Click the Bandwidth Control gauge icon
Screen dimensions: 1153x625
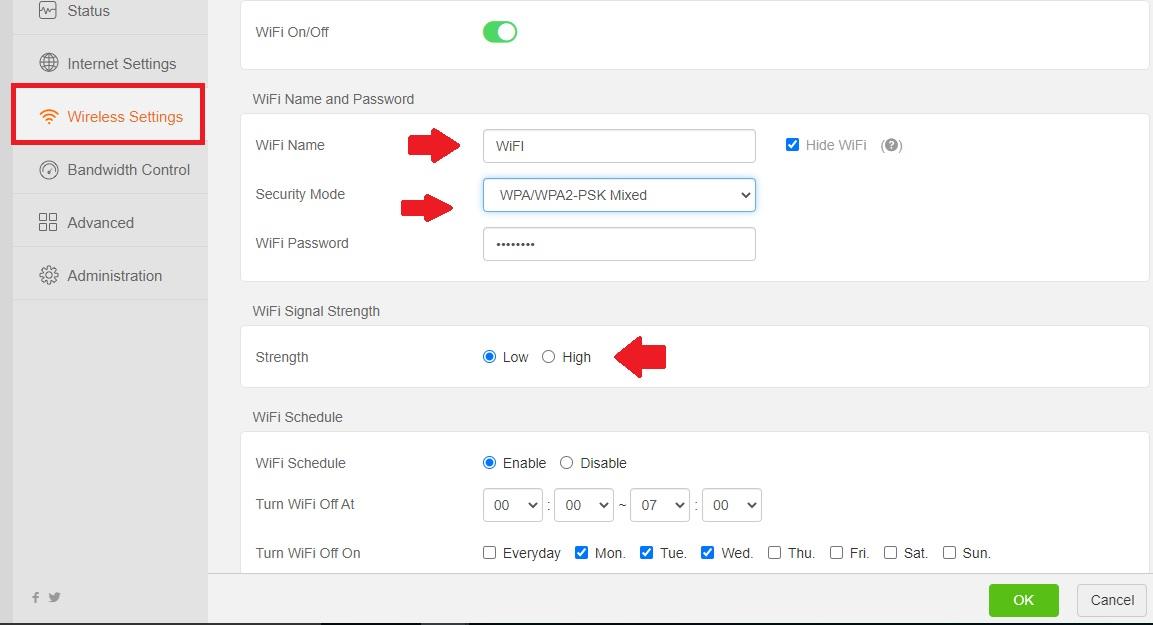click(x=49, y=170)
